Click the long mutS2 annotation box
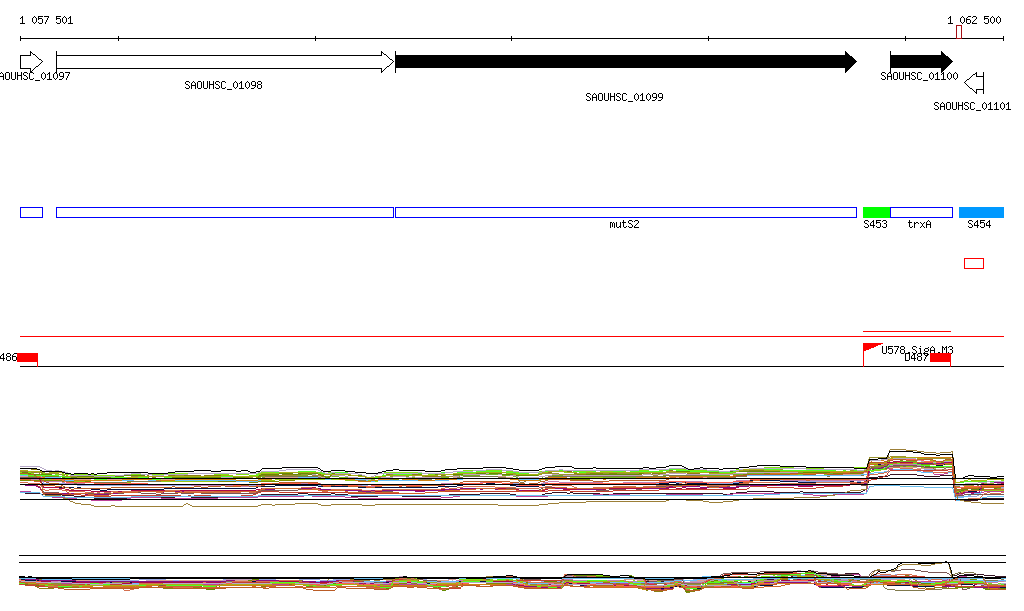The width and height of the screenshot is (1024, 611). click(x=625, y=212)
